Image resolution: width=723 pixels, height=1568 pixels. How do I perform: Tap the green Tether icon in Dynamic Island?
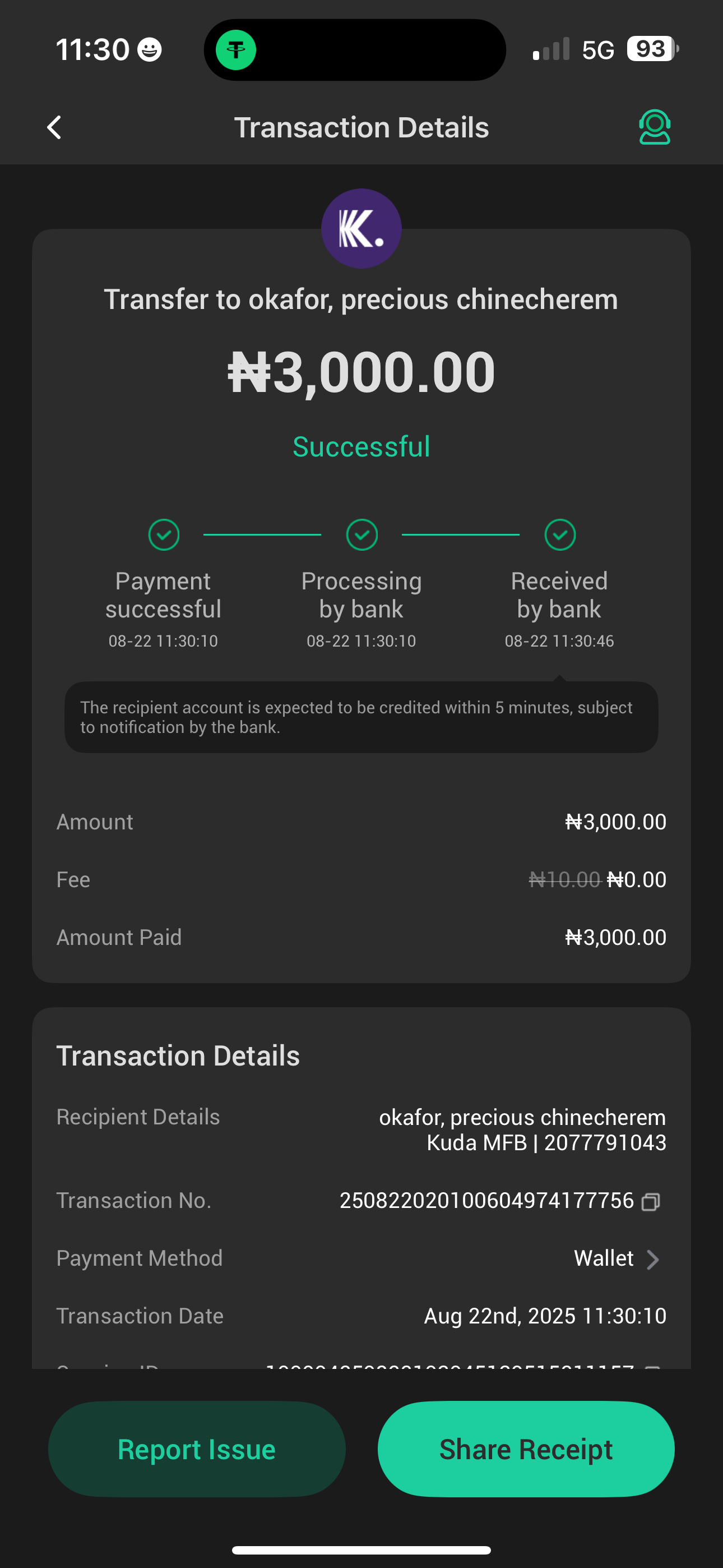tap(236, 50)
